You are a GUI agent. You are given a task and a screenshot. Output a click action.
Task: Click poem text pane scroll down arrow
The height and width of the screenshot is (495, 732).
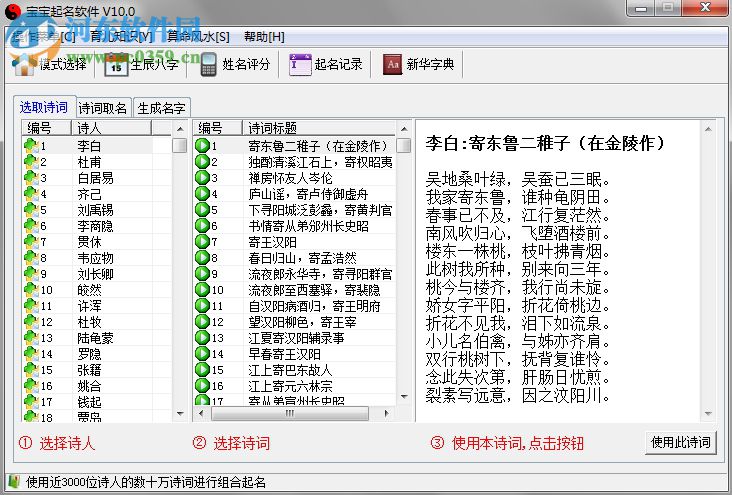[708, 414]
